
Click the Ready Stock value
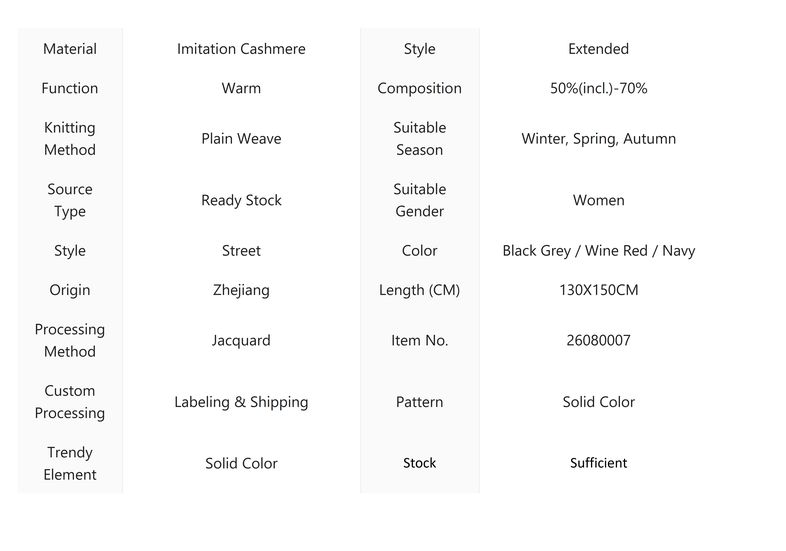(241, 200)
